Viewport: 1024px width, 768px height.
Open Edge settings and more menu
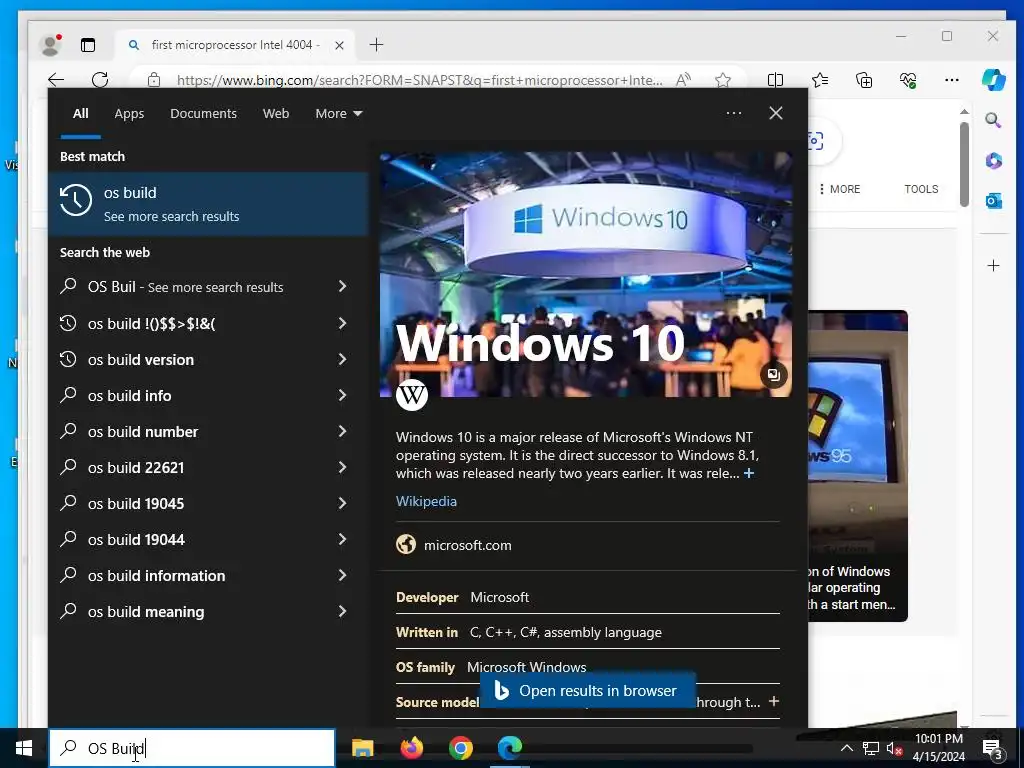click(x=952, y=80)
